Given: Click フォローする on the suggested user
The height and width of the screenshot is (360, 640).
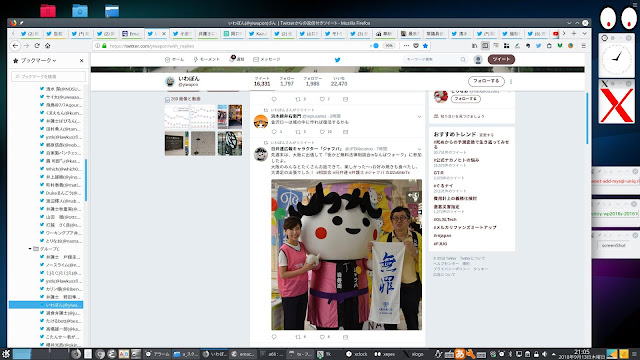Looking at the screenshot, I should point(466,99).
